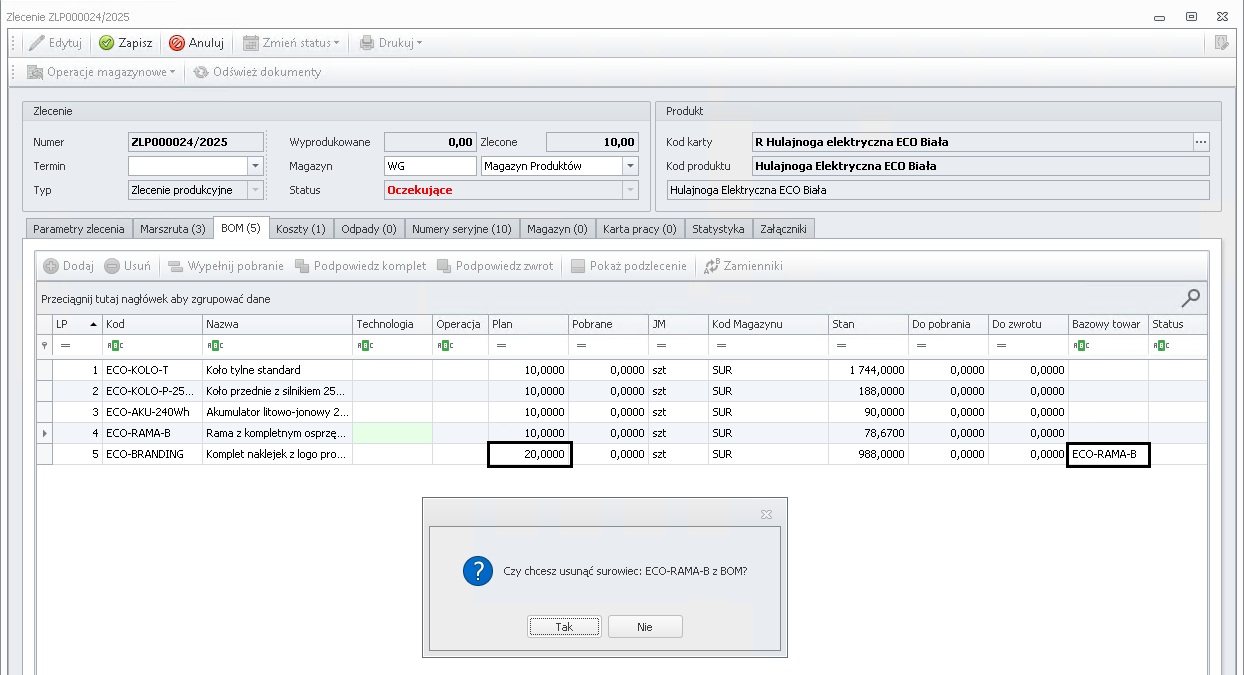Click the ABC filter icon under Bazowy towar

click(x=1080, y=346)
